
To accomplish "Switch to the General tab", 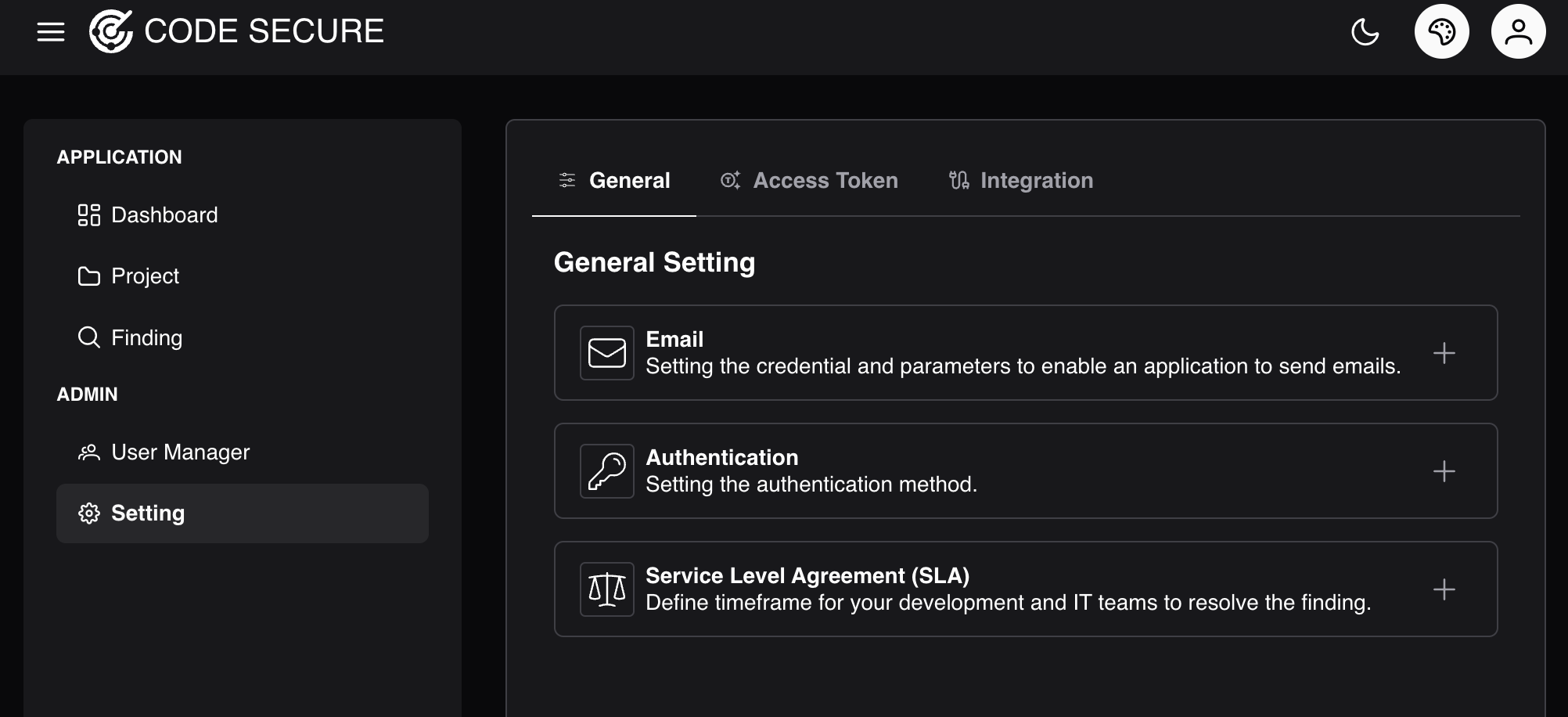I will coord(614,181).
